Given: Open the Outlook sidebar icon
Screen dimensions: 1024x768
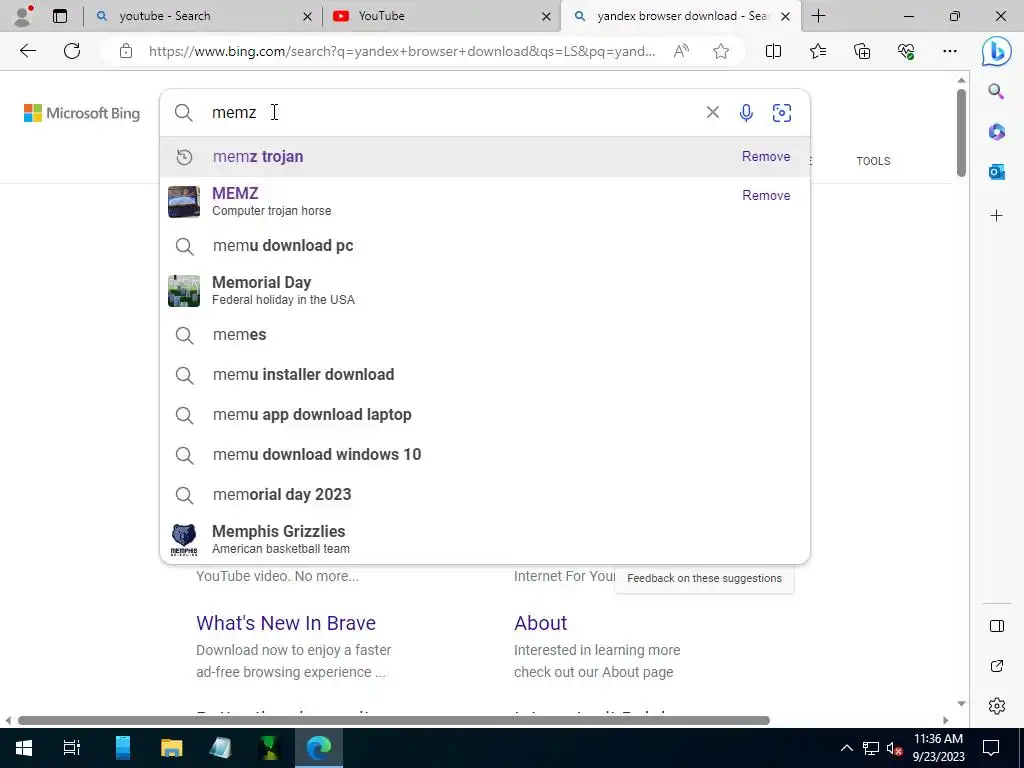Looking at the screenshot, I should (x=997, y=172).
